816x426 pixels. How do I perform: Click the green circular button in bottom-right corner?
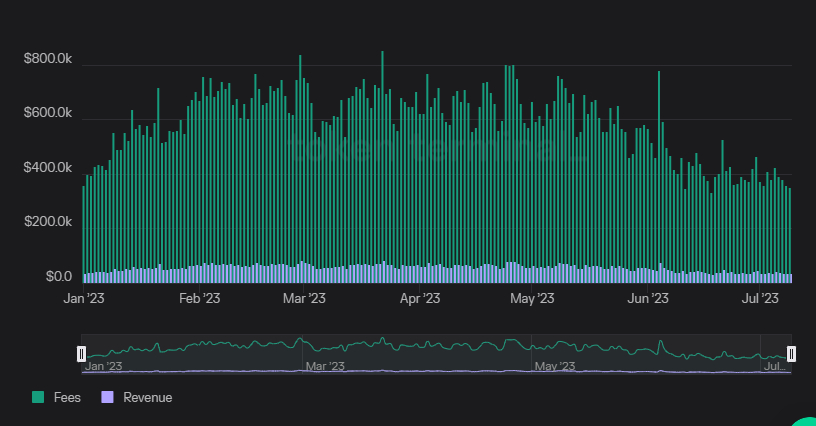pos(806,420)
